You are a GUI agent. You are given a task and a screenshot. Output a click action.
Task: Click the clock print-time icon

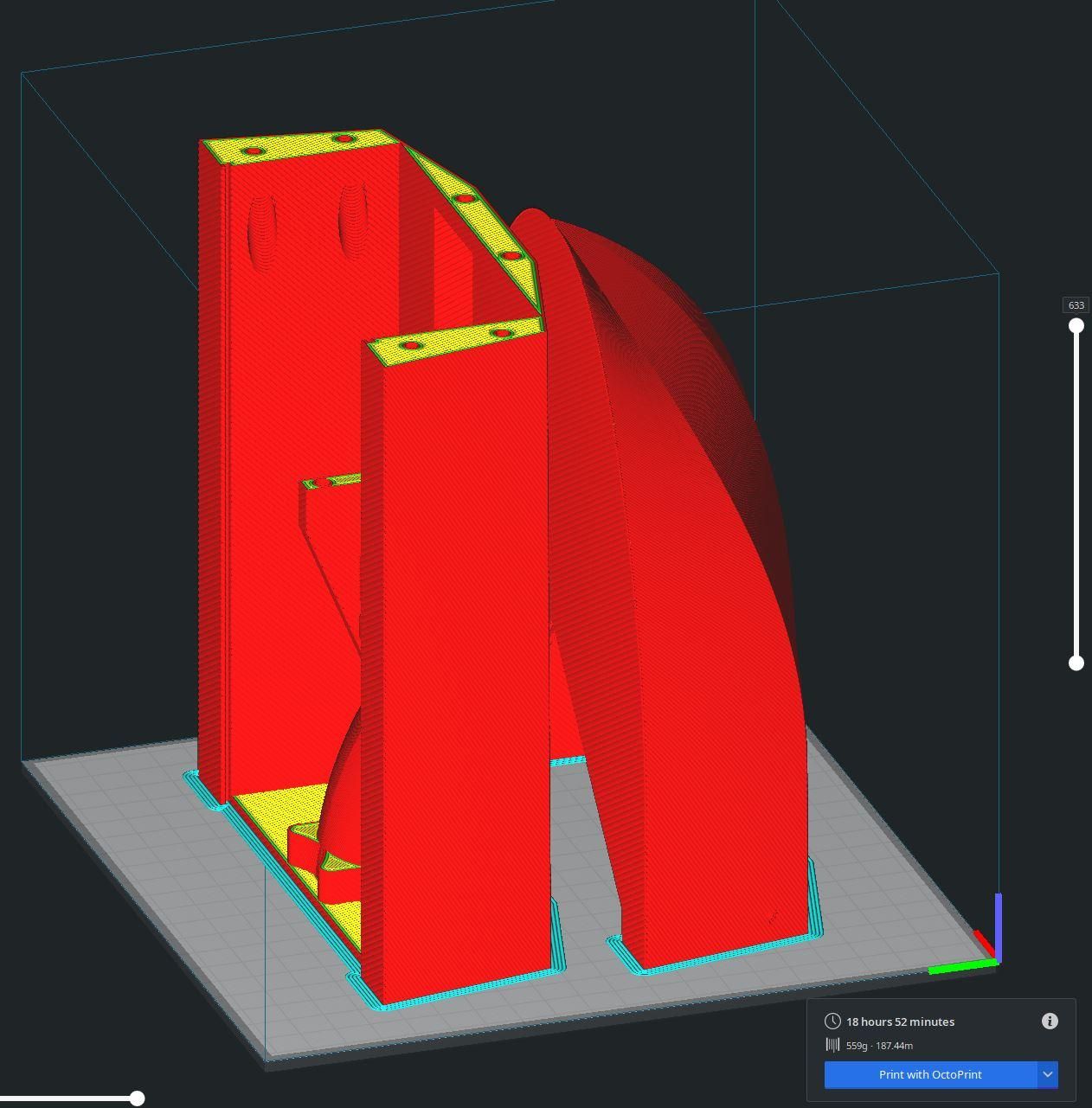(x=832, y=1022)
